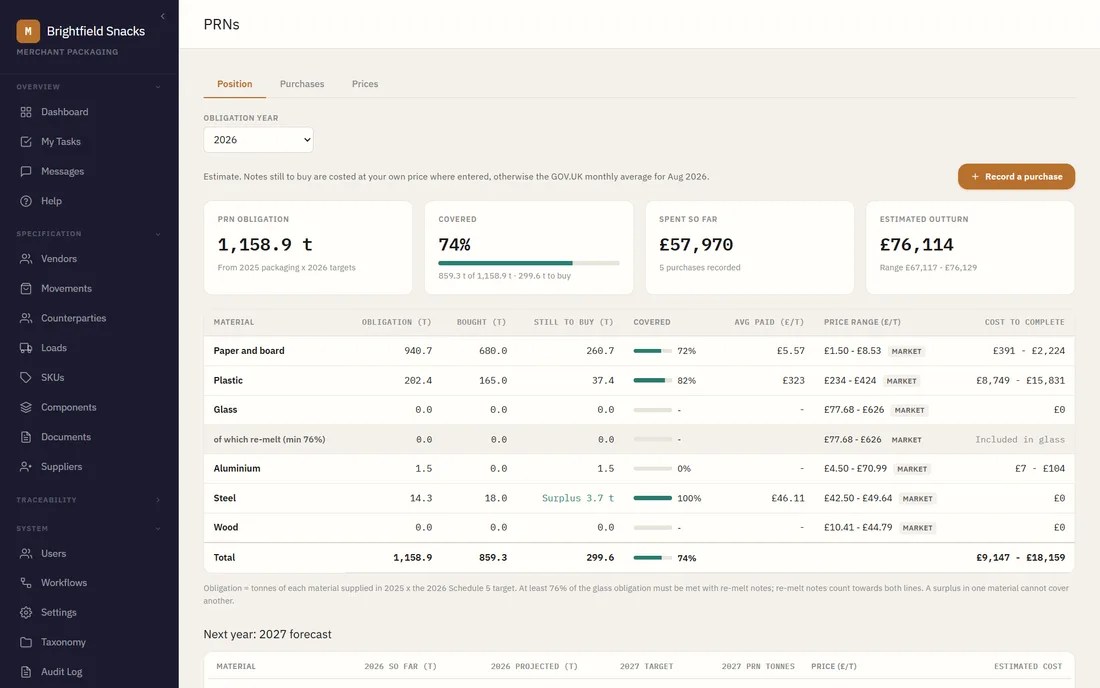
Task: Click the SKUs tag icon
Action: [x=26, y=377]
